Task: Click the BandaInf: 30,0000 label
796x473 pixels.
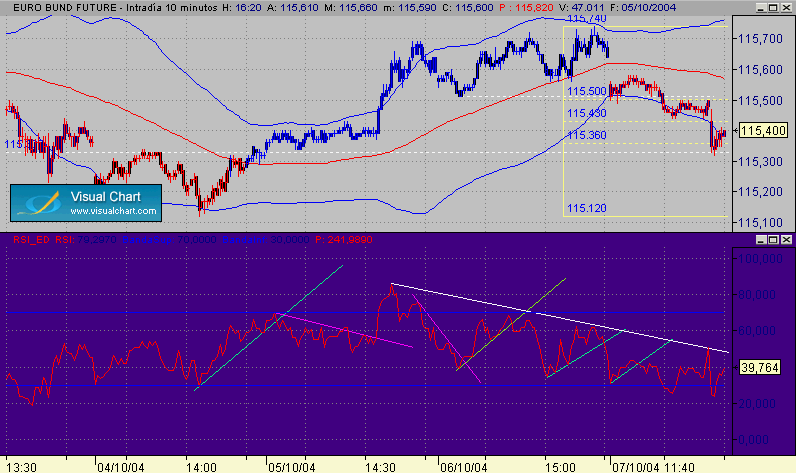Action: click(266, 240)
